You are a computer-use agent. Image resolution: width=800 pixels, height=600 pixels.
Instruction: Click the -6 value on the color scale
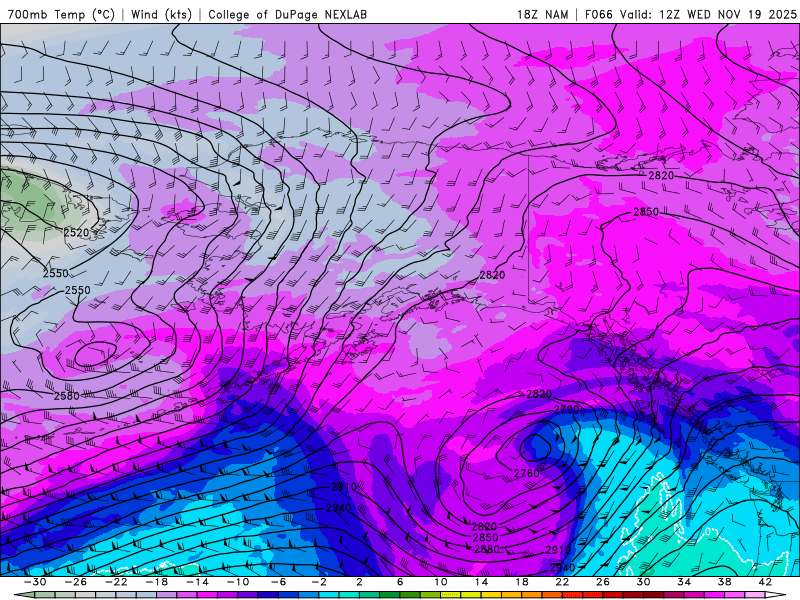(x=278, y=582)
